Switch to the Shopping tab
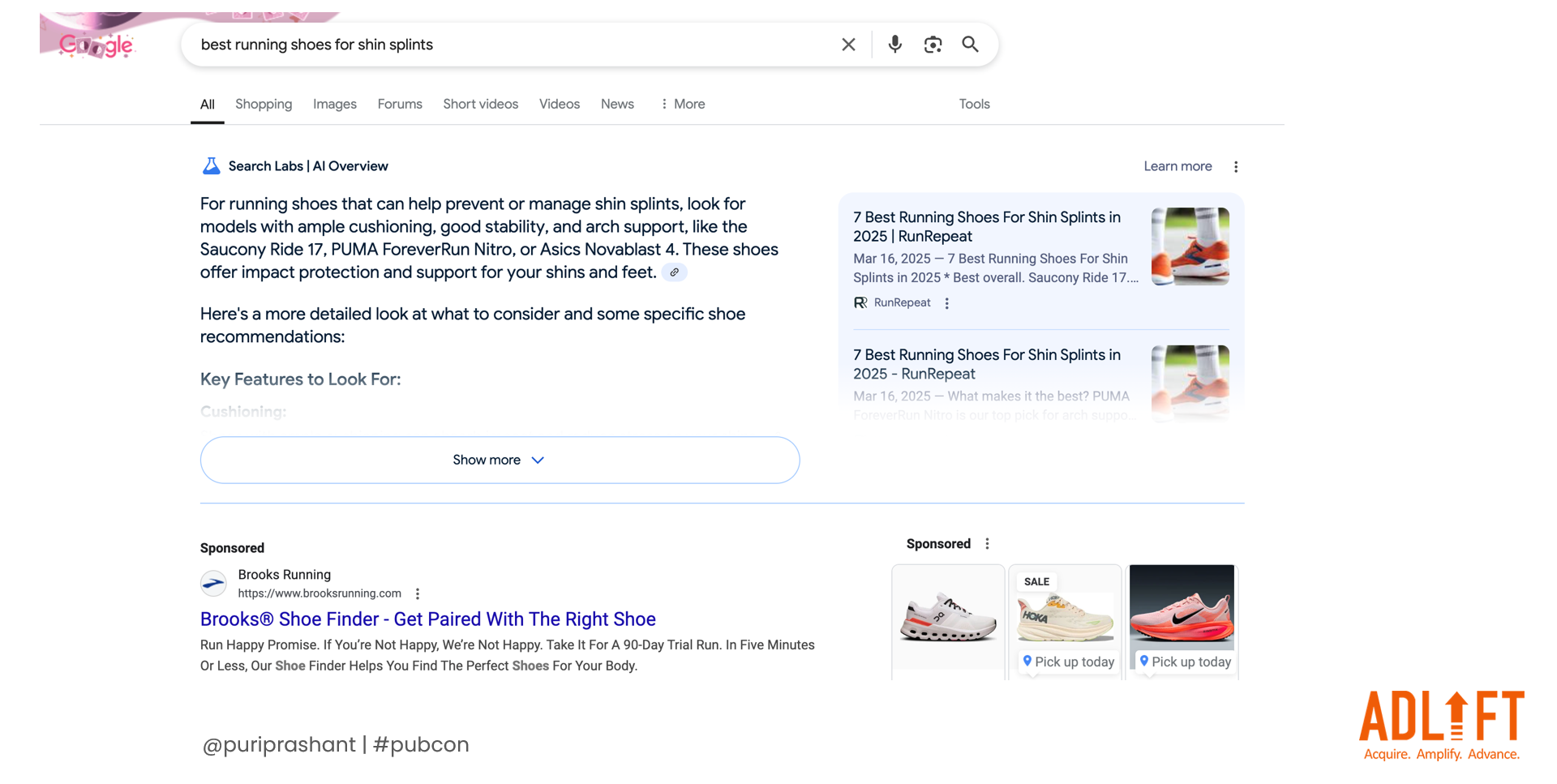The width and height of the screenshot is (1557, 784). pyautogui.click(x=264, y=104)
